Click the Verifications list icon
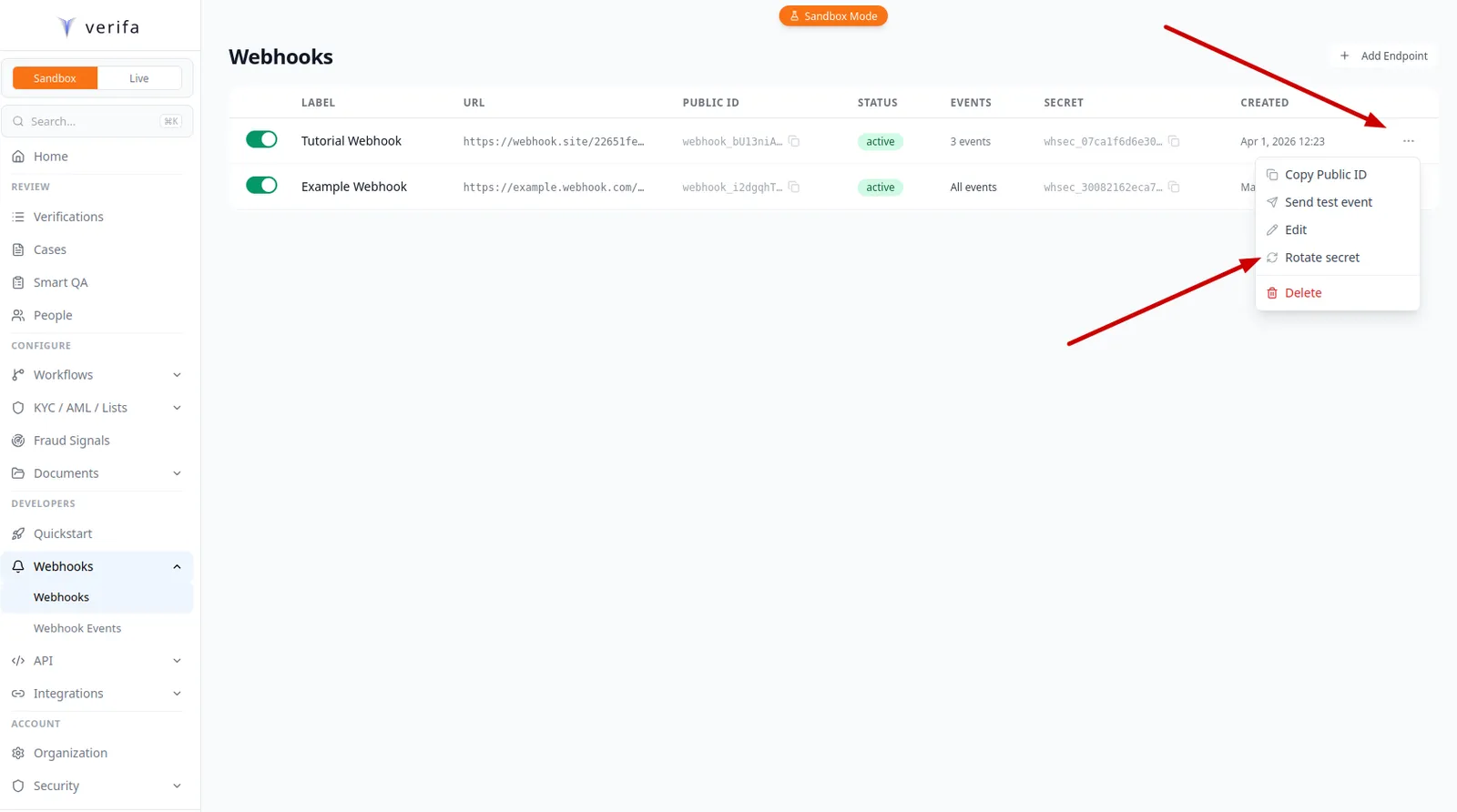 click(x=18, y=217)
